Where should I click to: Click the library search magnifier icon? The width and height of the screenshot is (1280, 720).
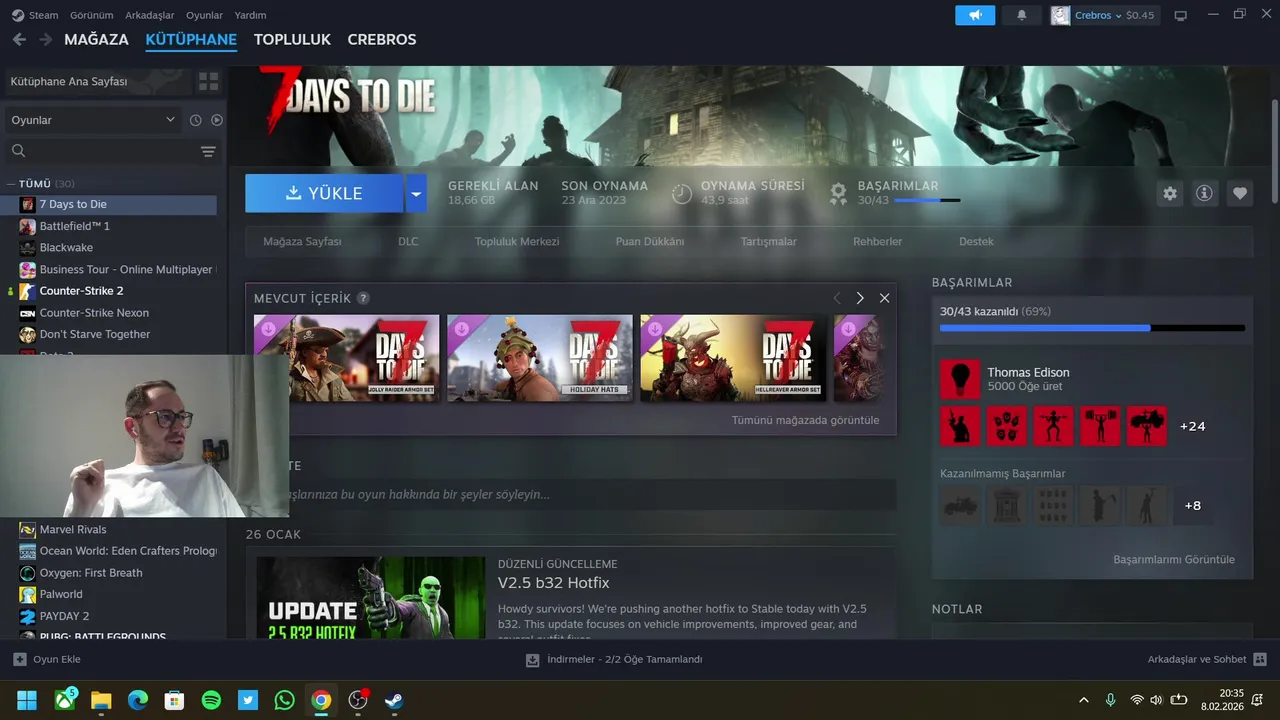pyautogui.click(x=18, y=151)
